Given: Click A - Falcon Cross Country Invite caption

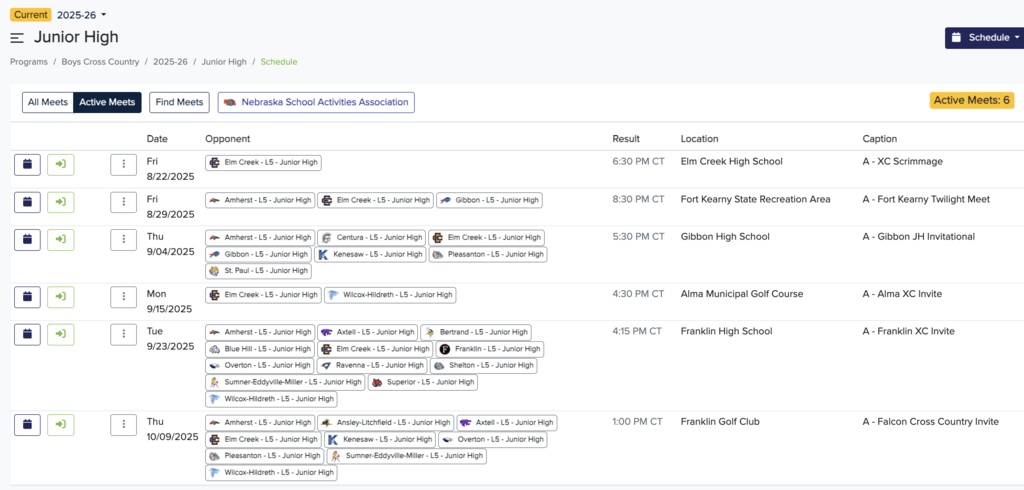Looking at the screenshot, I should (x=931, y=422).
